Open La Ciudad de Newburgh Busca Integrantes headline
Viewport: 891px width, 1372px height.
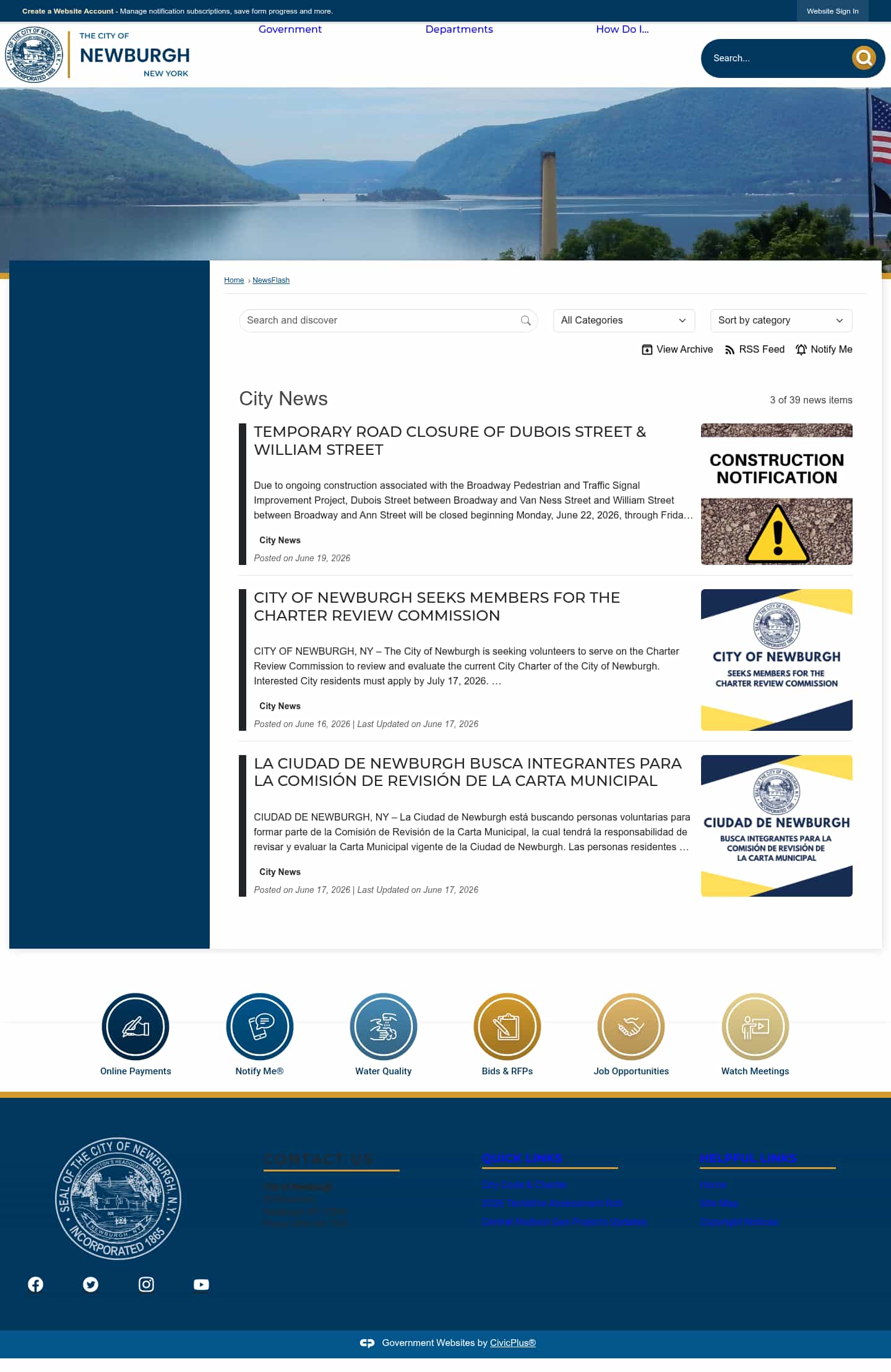(x=468, y=772)
